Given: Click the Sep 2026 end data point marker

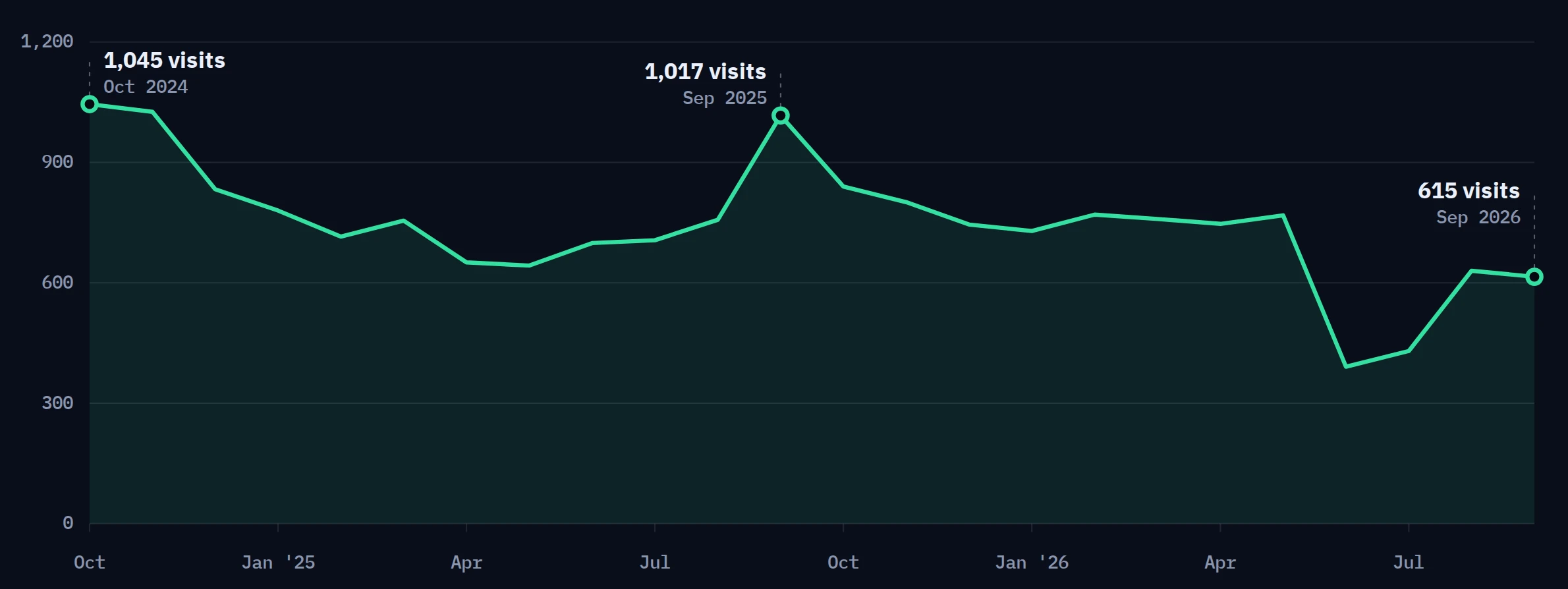Looking at the screenshot, I should click(x=1534, y=277).
